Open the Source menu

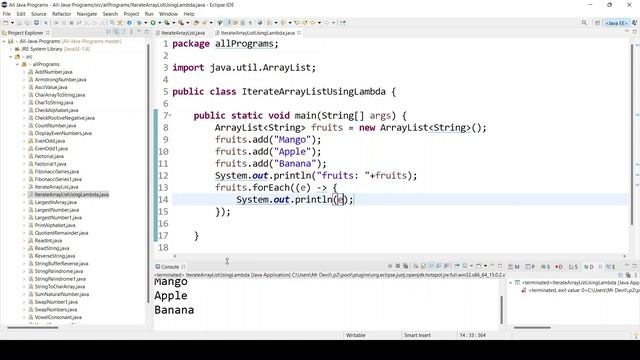click(39, 14)
